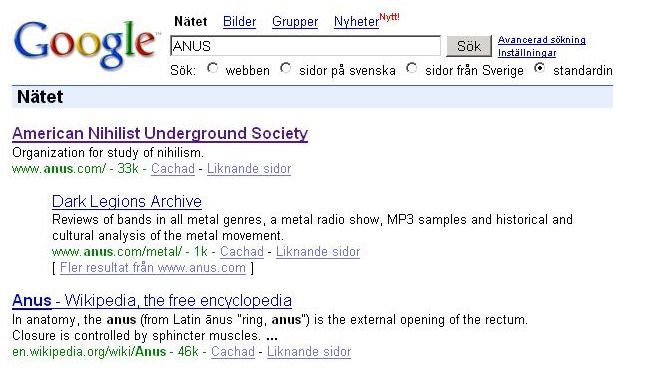
Task: View Cachad version of Wikipedia result
Action: coord(233,351)
